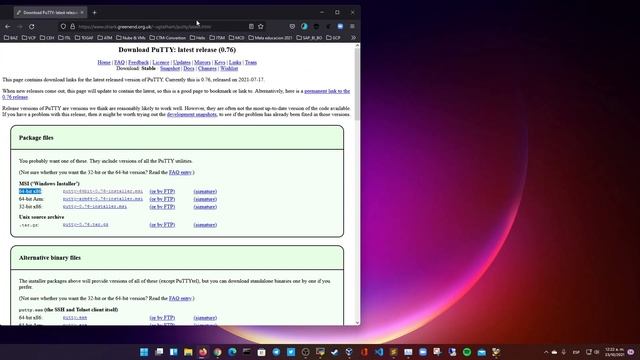Show hidden system tray icons chevron
640x360 pixels.
click(546, 352)
